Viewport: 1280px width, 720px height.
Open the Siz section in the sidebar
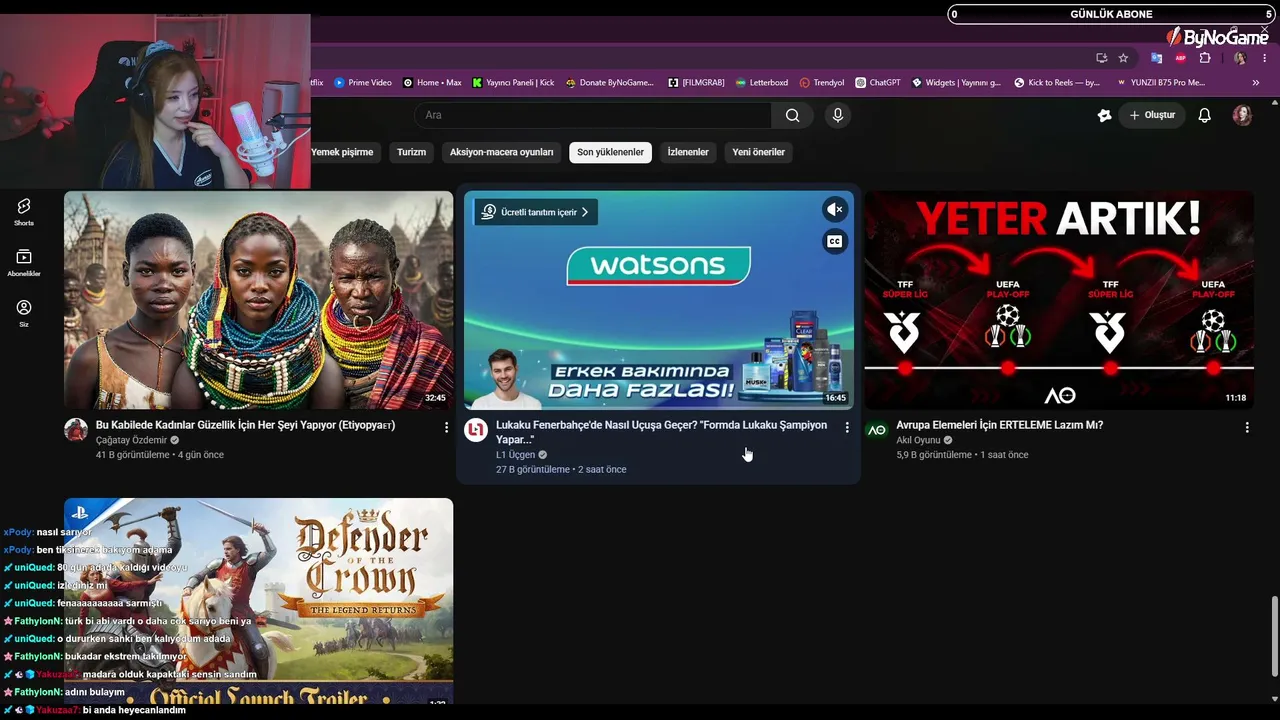(24, 314)
